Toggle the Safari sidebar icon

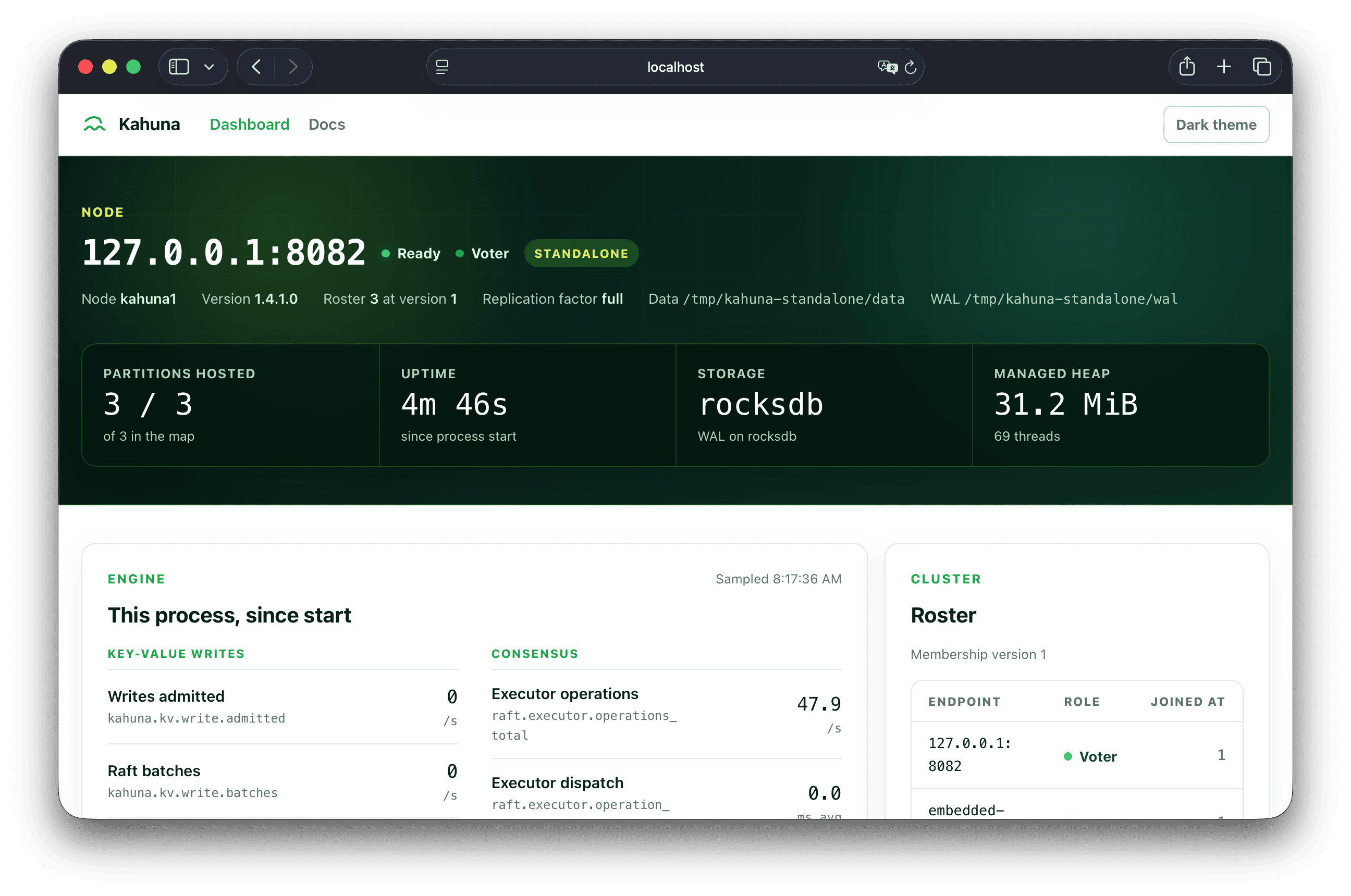[178, 67]
